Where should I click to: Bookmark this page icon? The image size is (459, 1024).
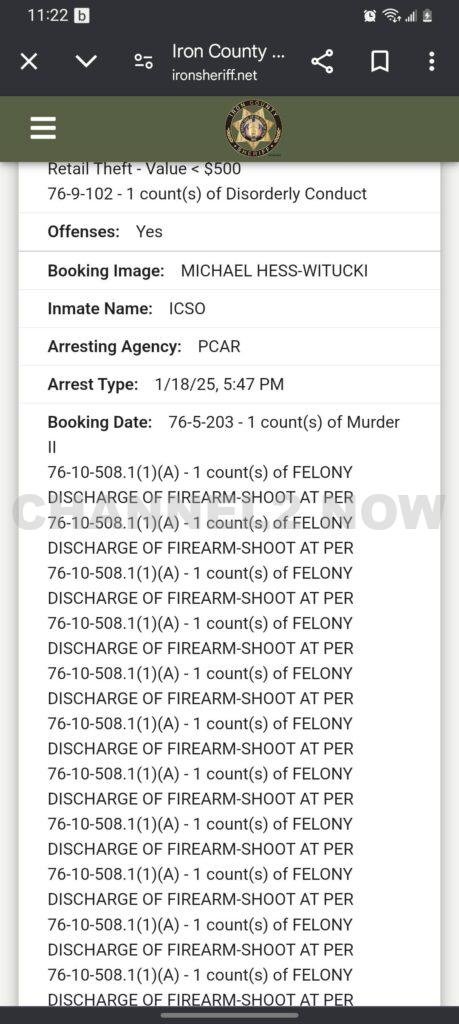click(379, 62)
